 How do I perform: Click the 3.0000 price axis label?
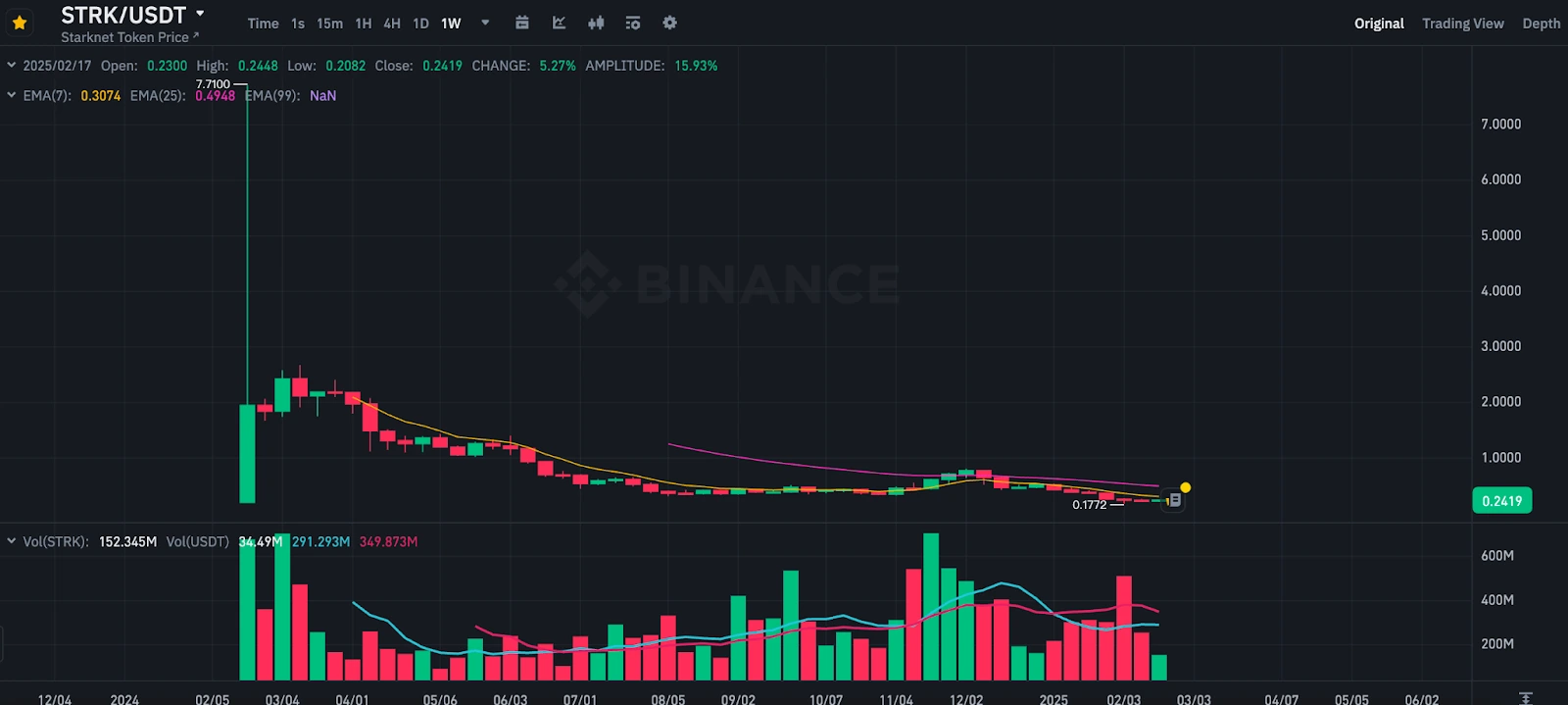[1500, 346]
